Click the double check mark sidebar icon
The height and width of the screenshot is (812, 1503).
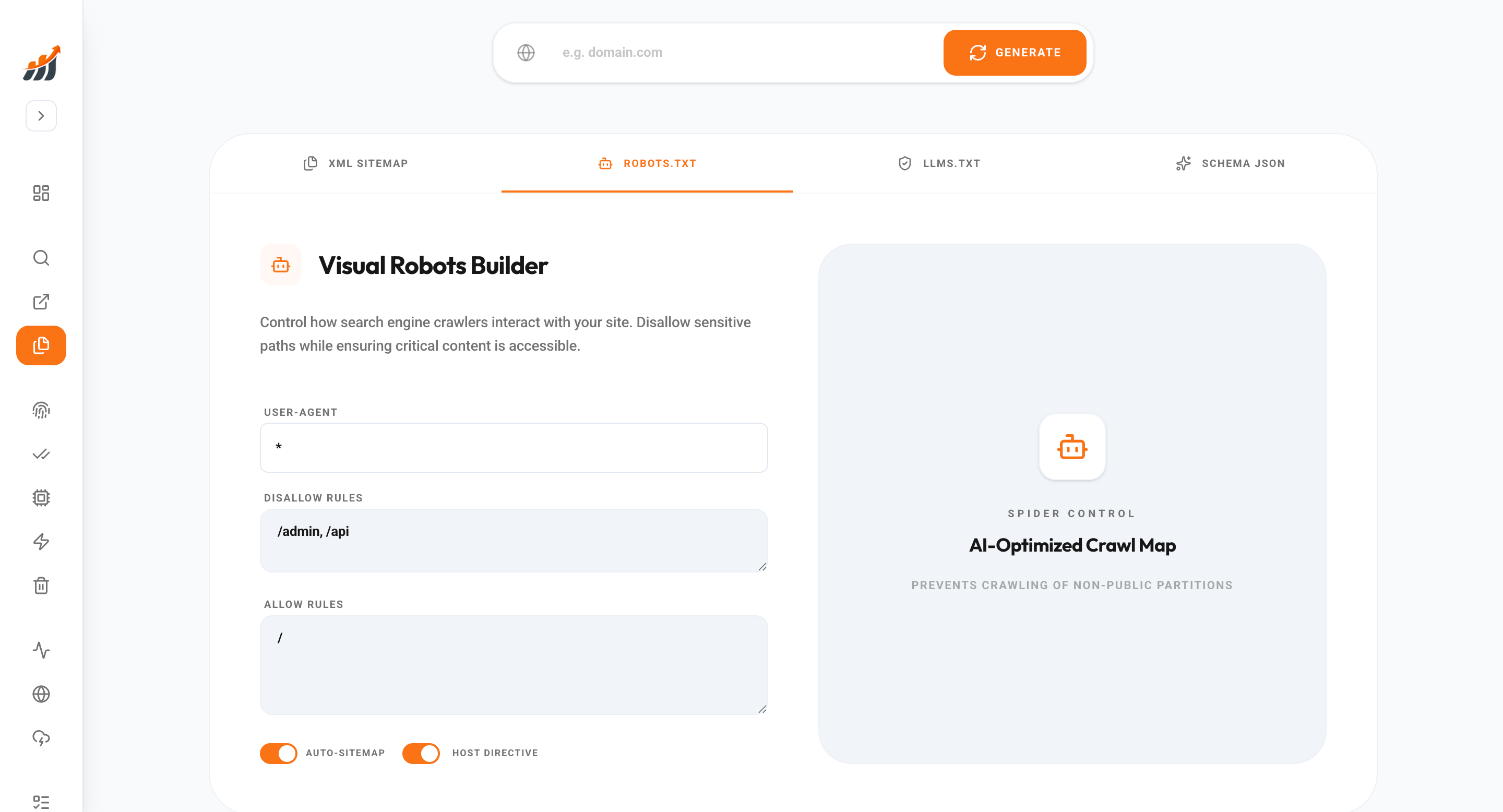pos(41,455)
